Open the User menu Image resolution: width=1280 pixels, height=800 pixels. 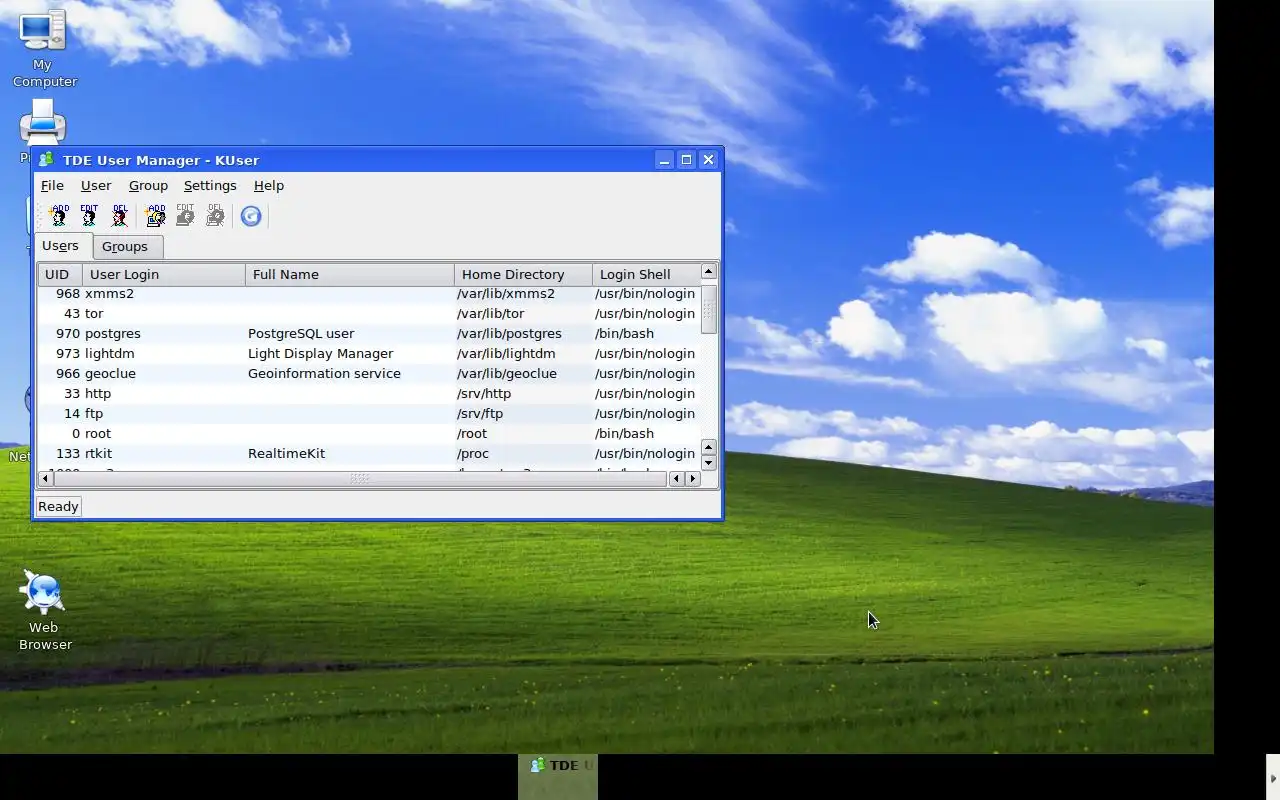click(96, 185)
